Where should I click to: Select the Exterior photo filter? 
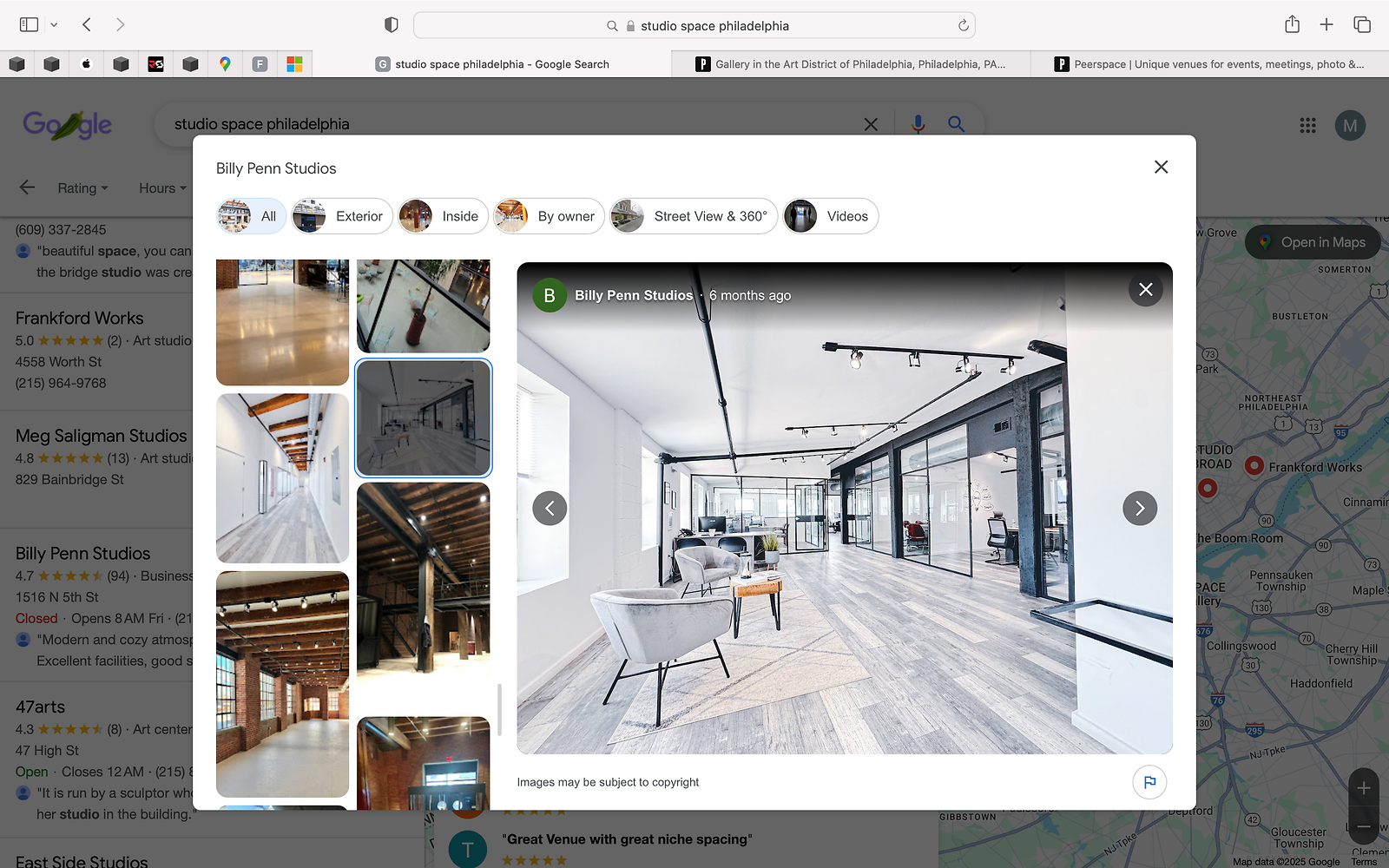pos(342,216)
